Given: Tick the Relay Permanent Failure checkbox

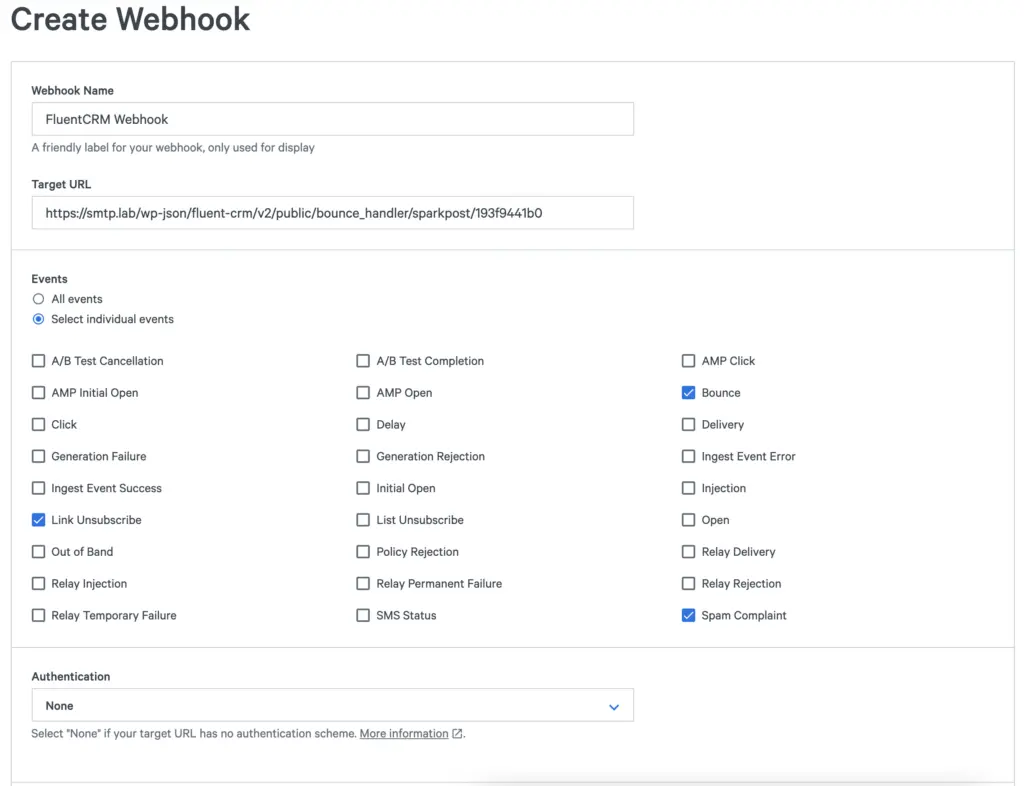Looking at the screenshot, I should point(363,584).
